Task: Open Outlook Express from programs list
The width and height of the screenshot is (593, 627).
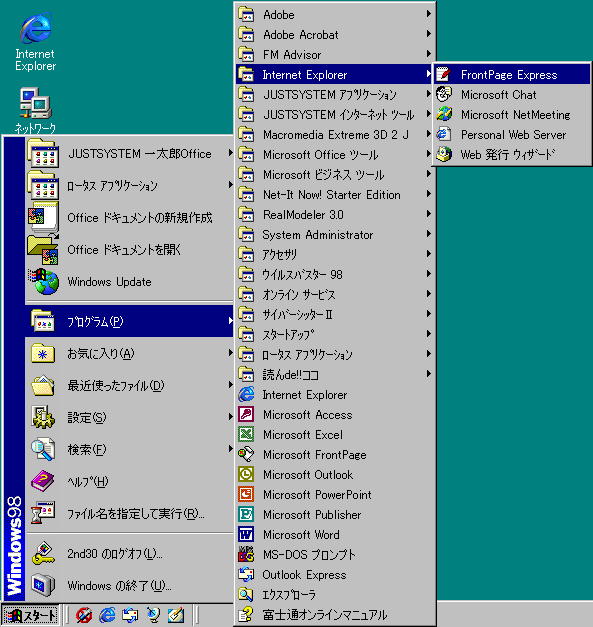Action: click(x=335, y=574)
